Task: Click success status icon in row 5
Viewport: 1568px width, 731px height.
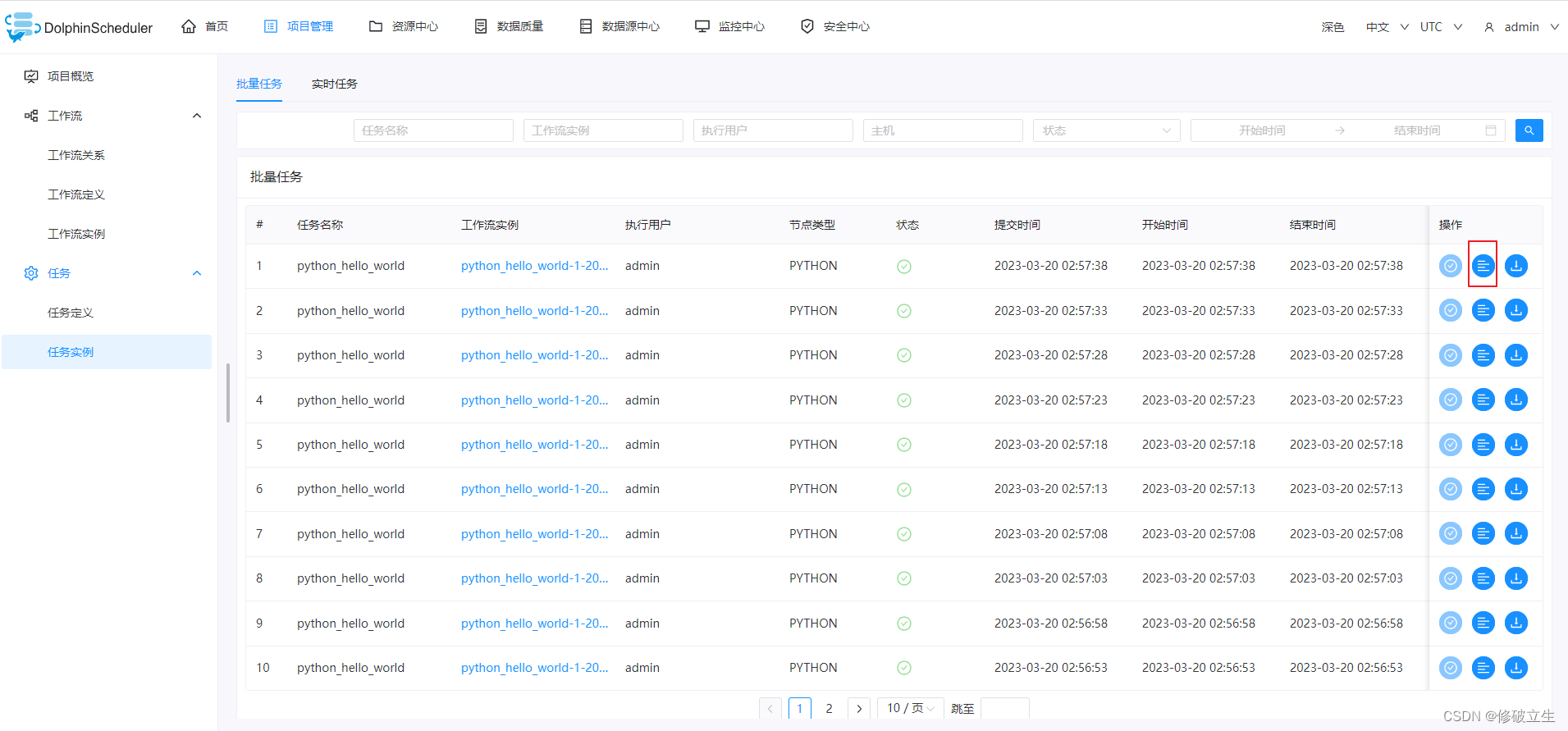Action: pos(903,445)
